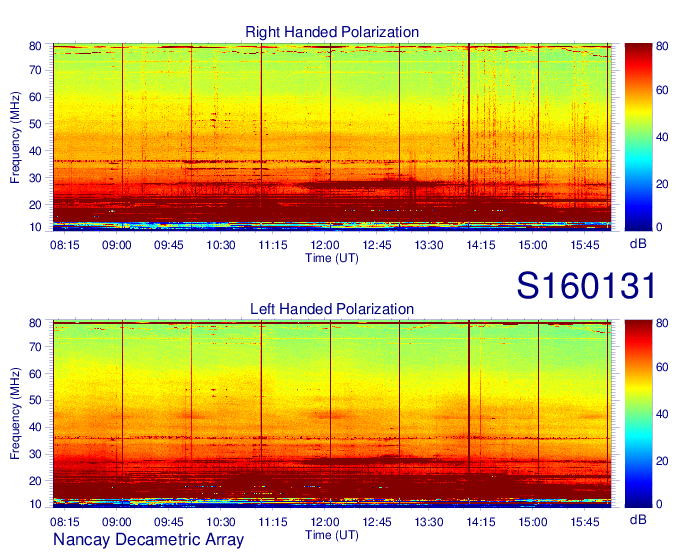680x552 pixels.
Task: Click the 15:00 time tick under Left Handed plot
Action: coord(533,522)
